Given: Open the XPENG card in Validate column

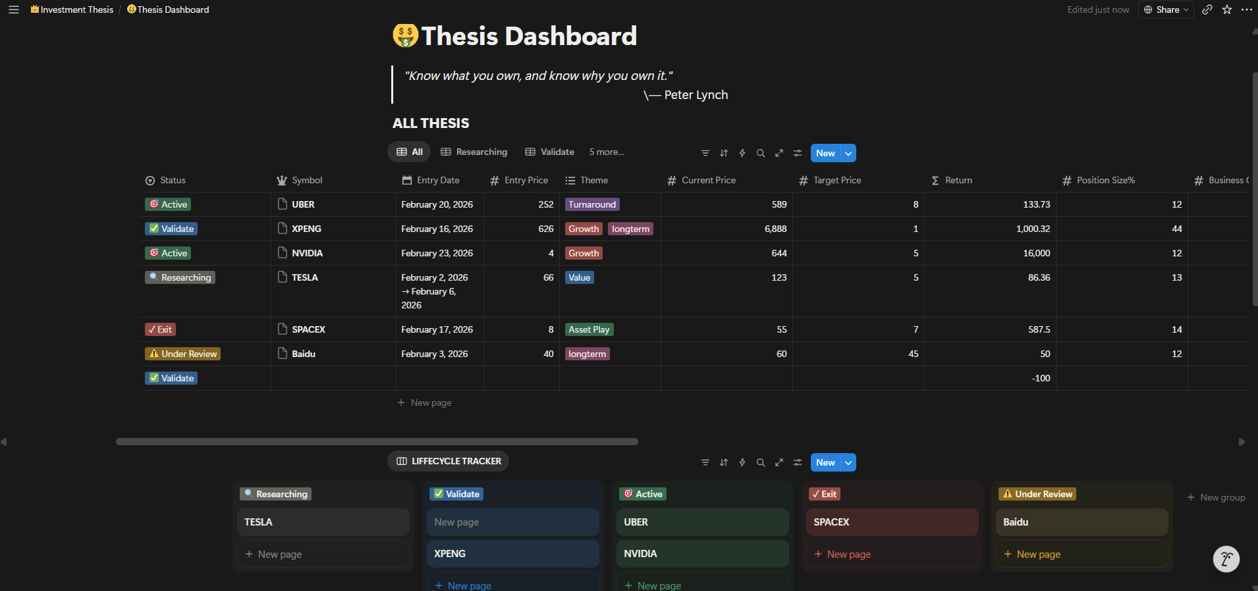Looking at the screenshot, I should 513,553.
